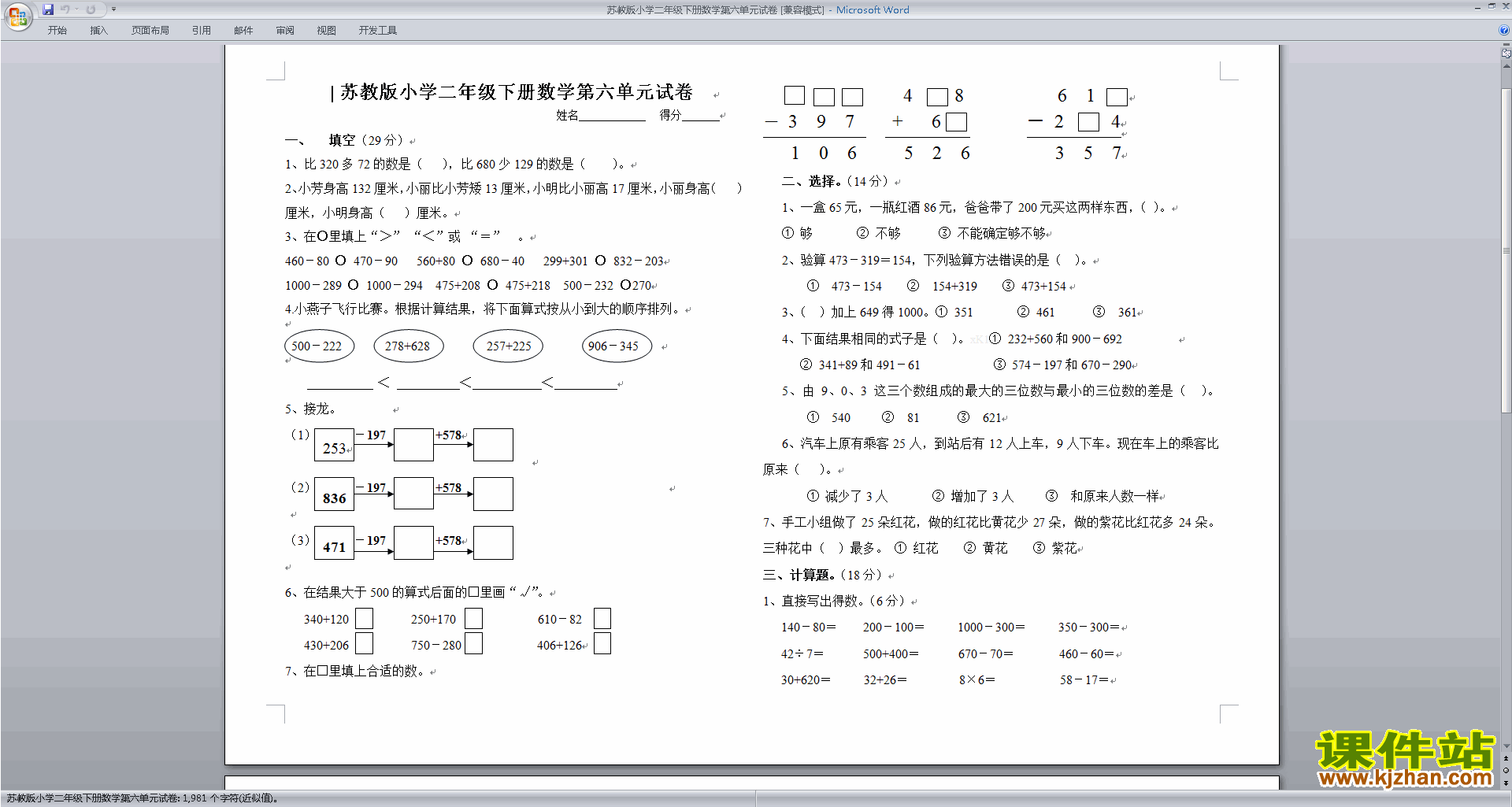Screen dimensions: 1512x807
Task: Tick the box after 406+126
Action: pyautogui.click(x=602, y=644)
